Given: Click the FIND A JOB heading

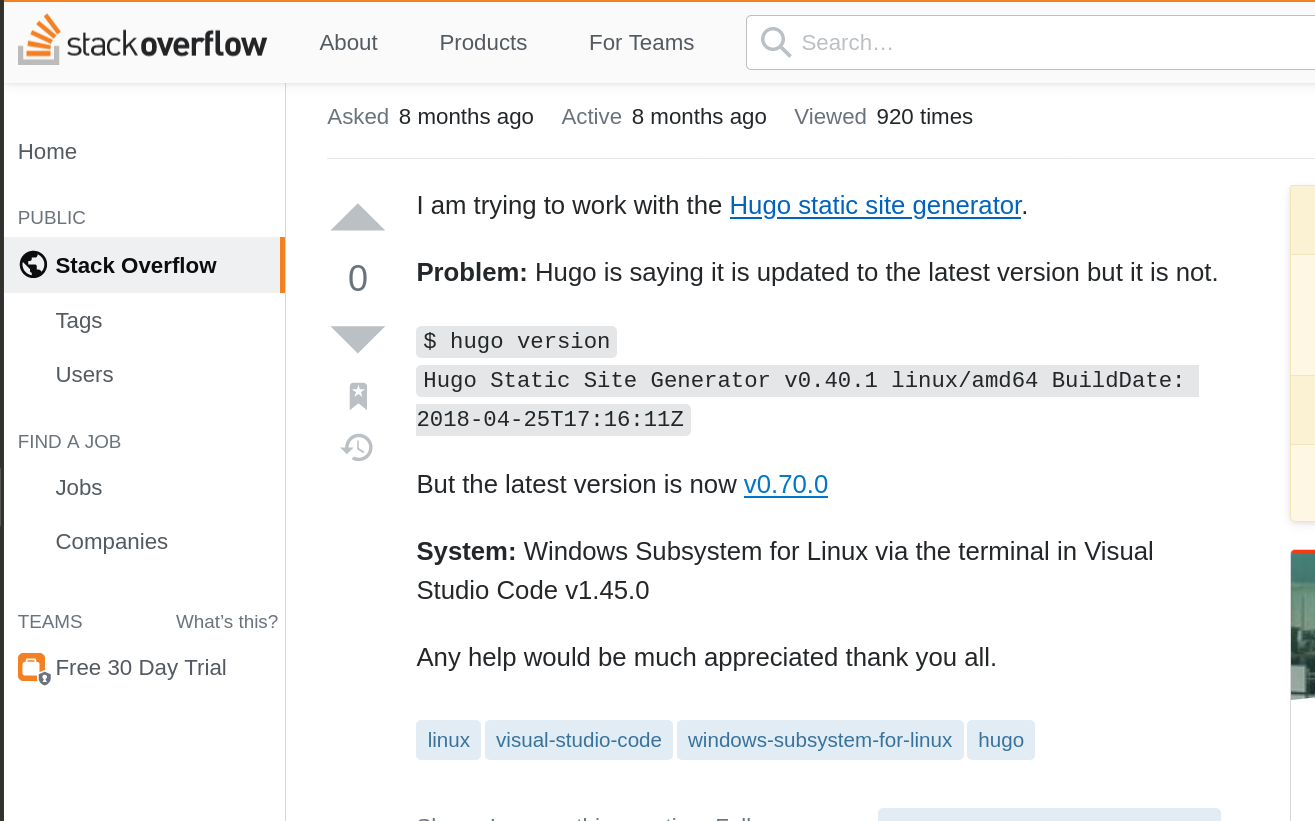Looking at the screenshot, I should pyautogui.click(x=70, y=441).
